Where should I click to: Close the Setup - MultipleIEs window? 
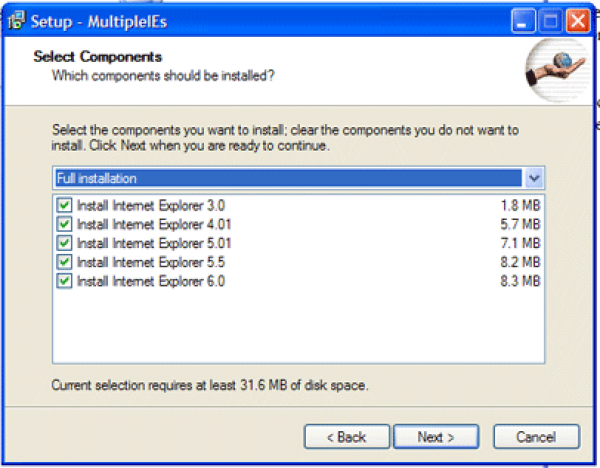click(x=576, y=19)
